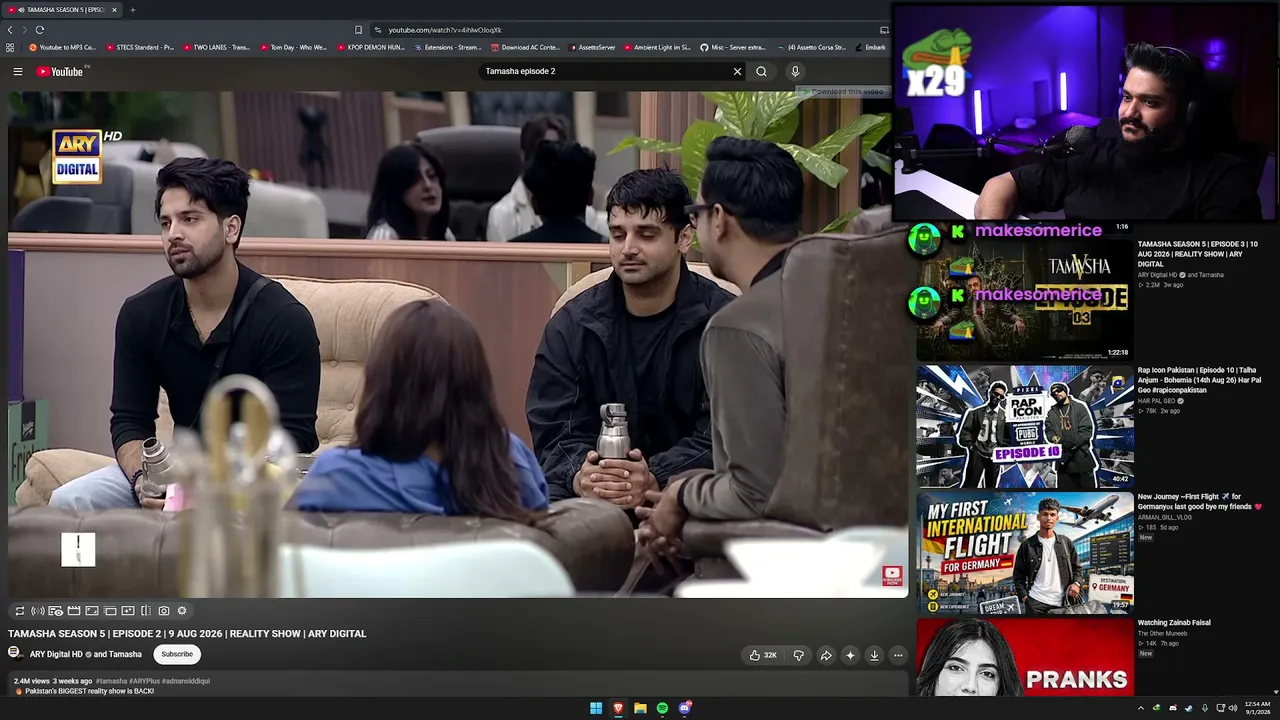Open the #ARYPlus hashtag
Image resolution: width=1280 pixels, height=720 pixels.
(x=143, y=681)
